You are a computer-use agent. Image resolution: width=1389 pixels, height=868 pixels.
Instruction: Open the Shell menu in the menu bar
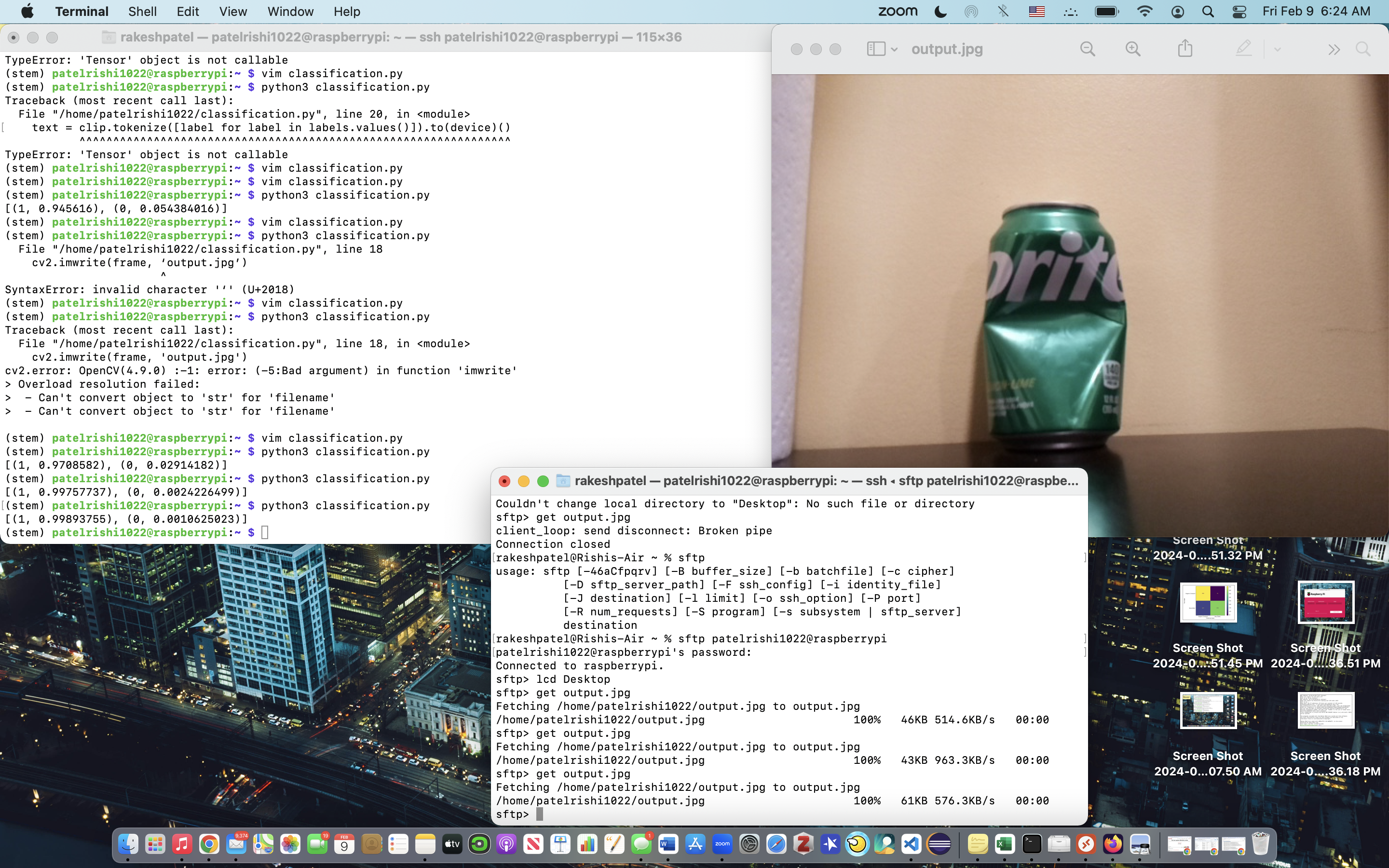click(x=142, y=12)
